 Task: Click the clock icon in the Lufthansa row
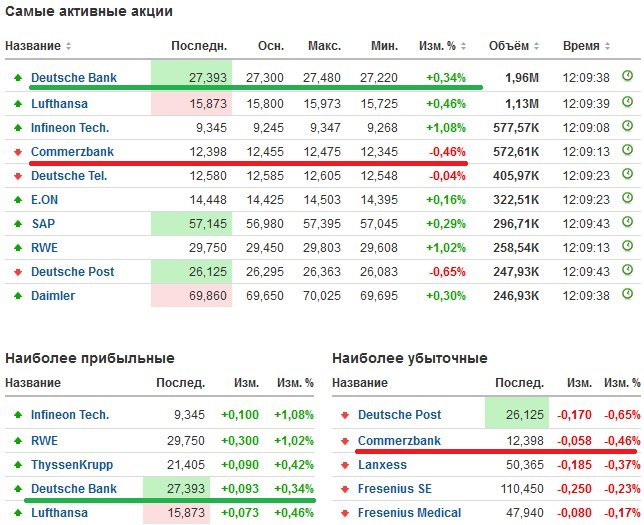[x=627, y=102]
